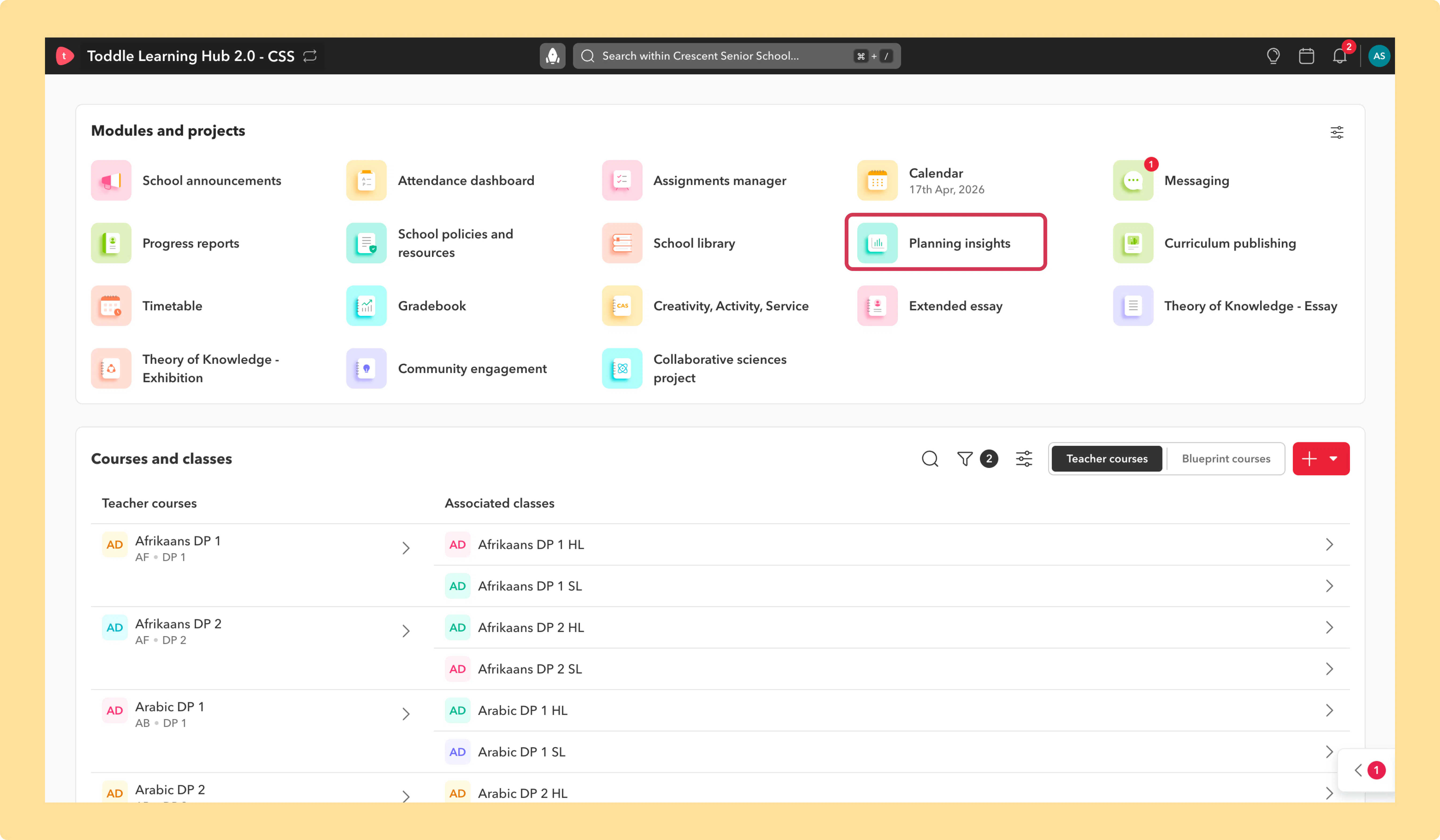
Task: Click the lightbulb icon in header
Action: tap(1273, 56)
